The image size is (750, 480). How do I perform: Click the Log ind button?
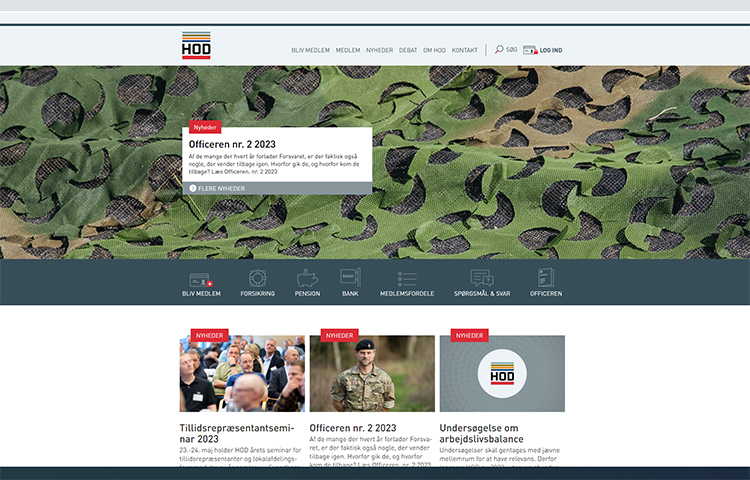click(x=543, y=50)
